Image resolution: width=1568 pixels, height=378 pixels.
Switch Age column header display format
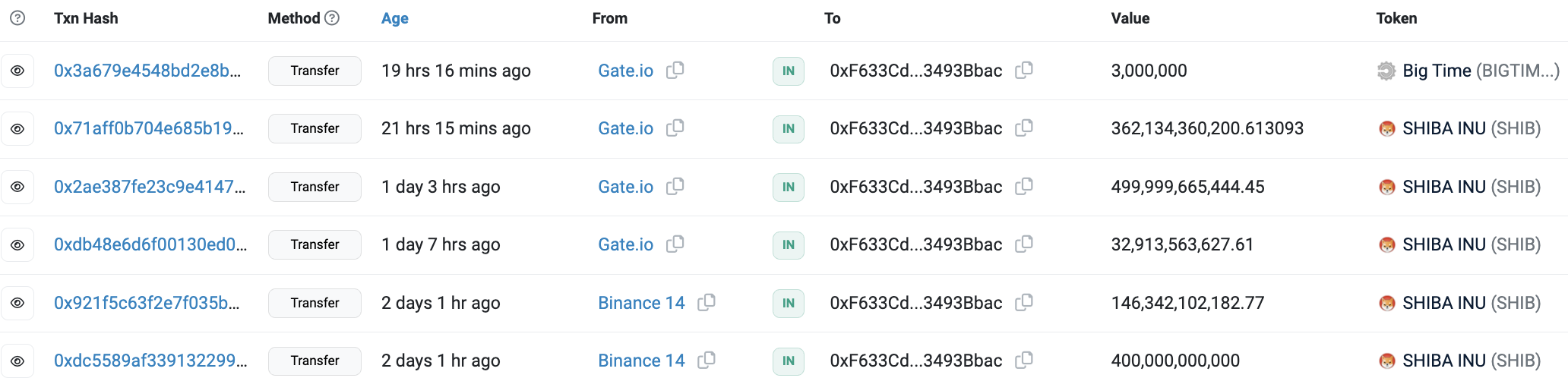(x=394, y=18)
